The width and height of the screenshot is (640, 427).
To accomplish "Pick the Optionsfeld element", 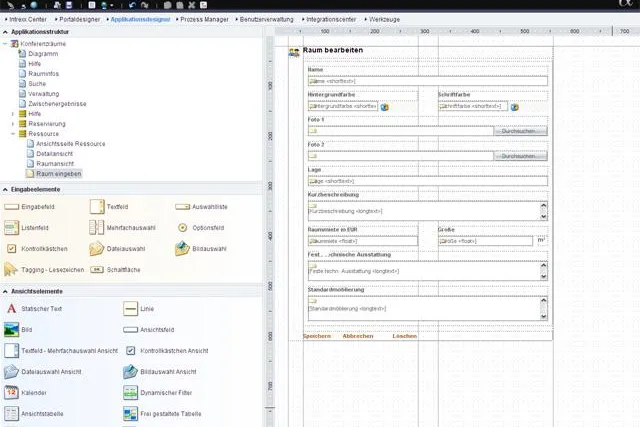I will [201, 228].
